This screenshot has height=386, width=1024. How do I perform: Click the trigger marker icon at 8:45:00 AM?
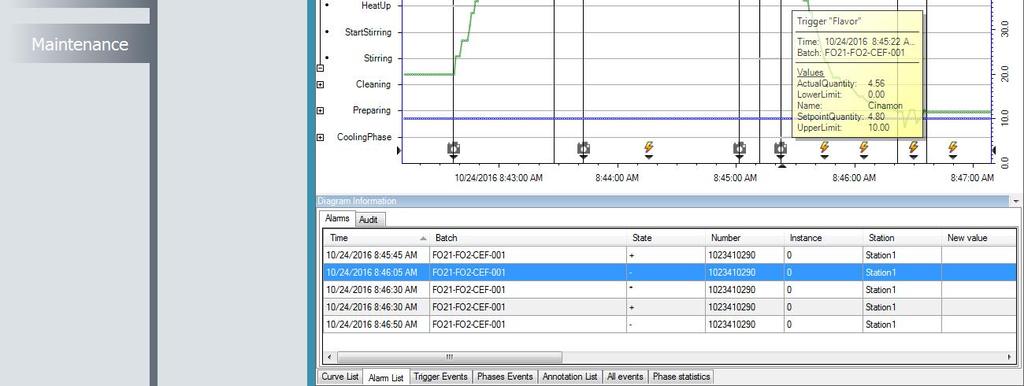pyautogui.click(x=739, y=148)
